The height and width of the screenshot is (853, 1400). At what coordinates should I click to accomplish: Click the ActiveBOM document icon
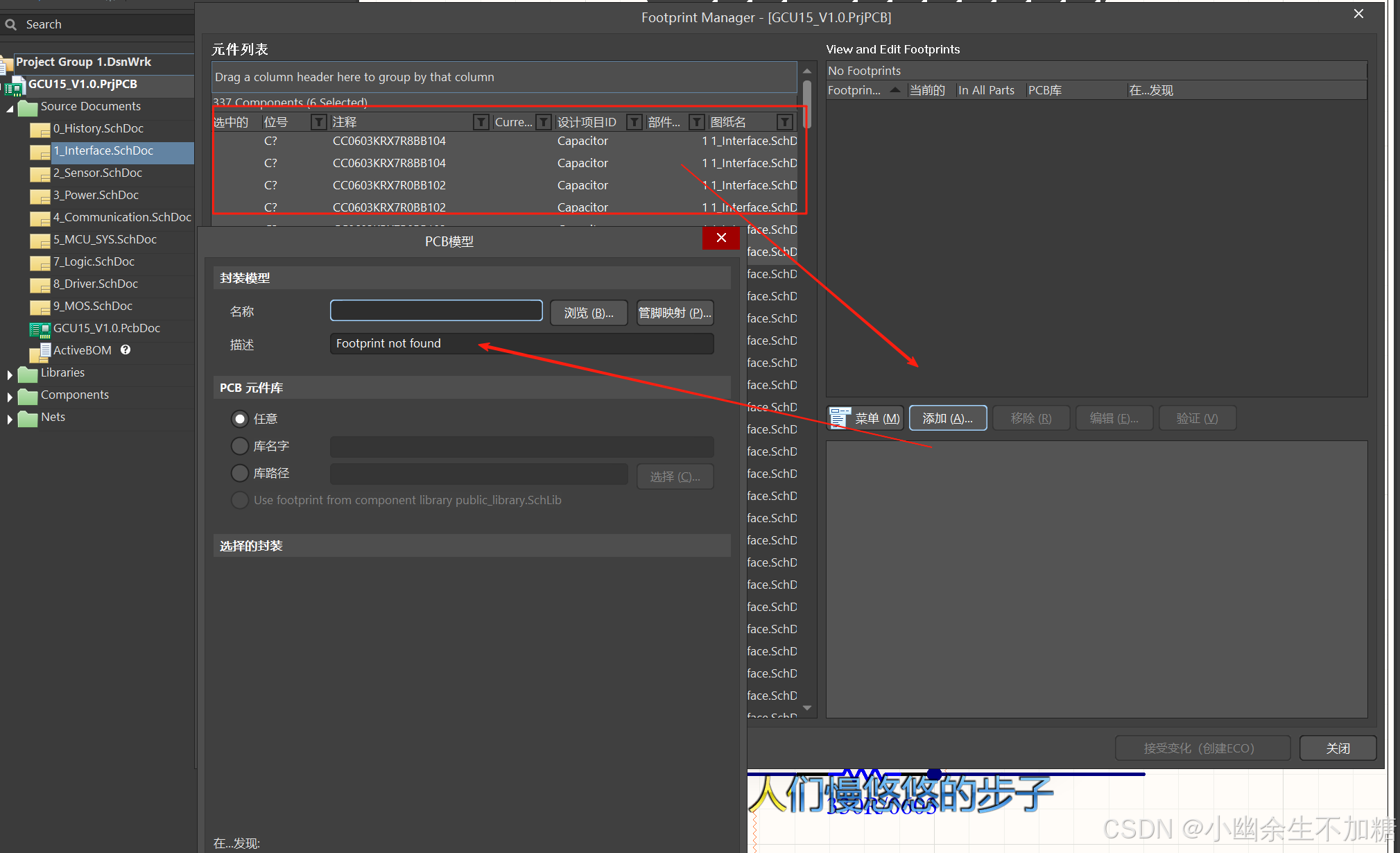click(x=40, y=352)
